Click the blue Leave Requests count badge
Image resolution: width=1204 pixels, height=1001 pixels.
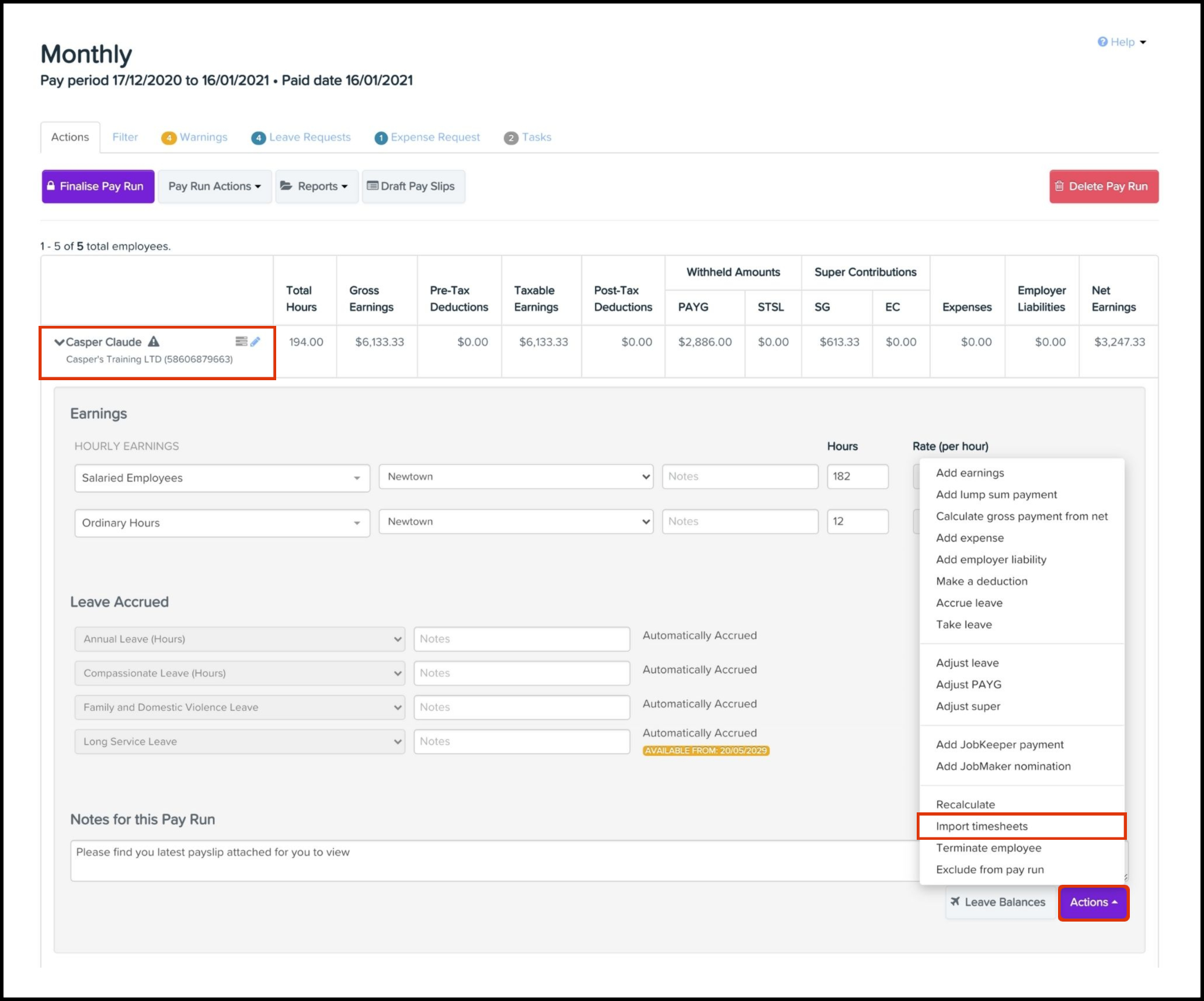pyautogui.click(x=258, y=138)
